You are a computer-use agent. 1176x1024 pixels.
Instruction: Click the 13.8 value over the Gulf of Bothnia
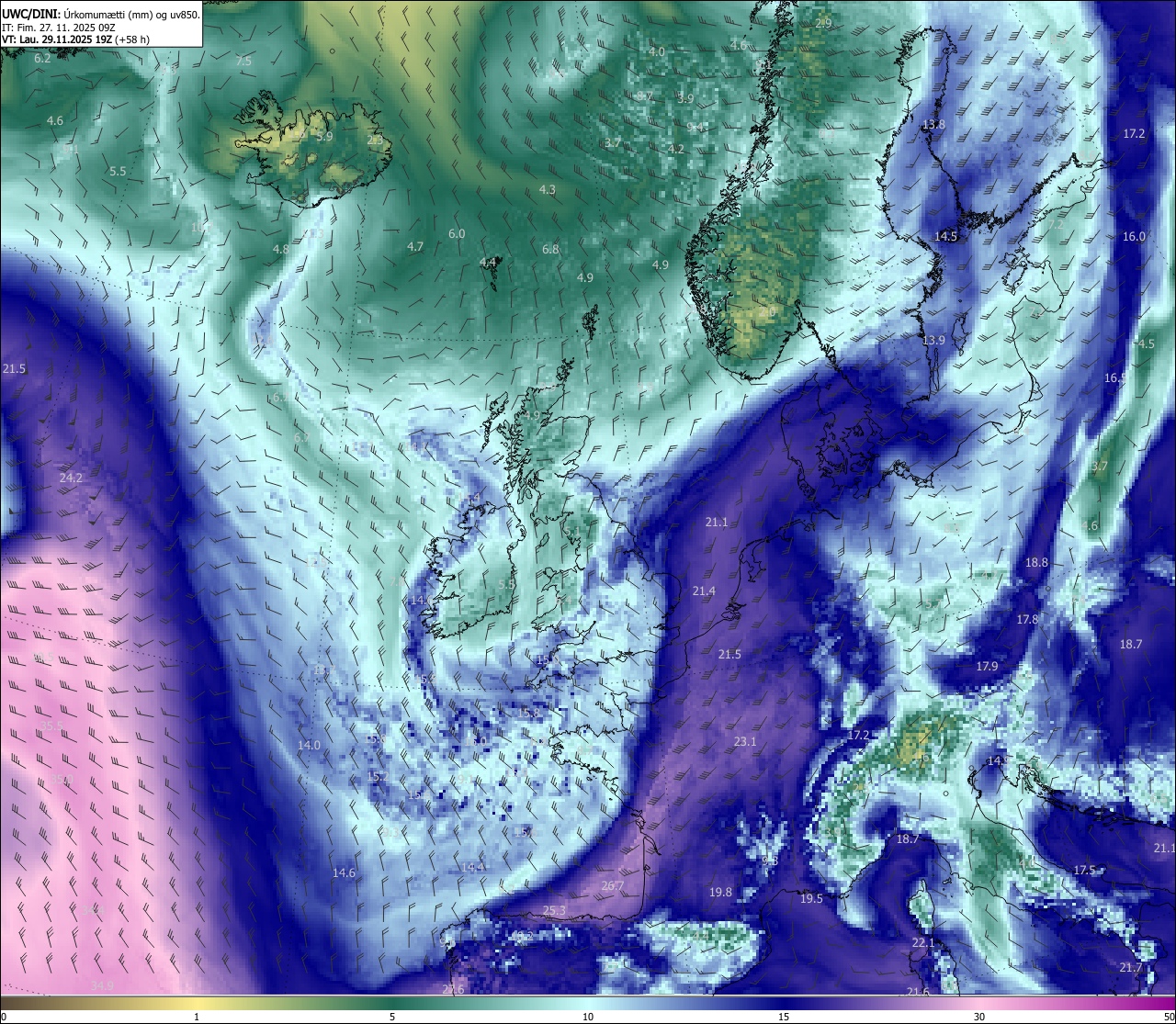(933, 124)
